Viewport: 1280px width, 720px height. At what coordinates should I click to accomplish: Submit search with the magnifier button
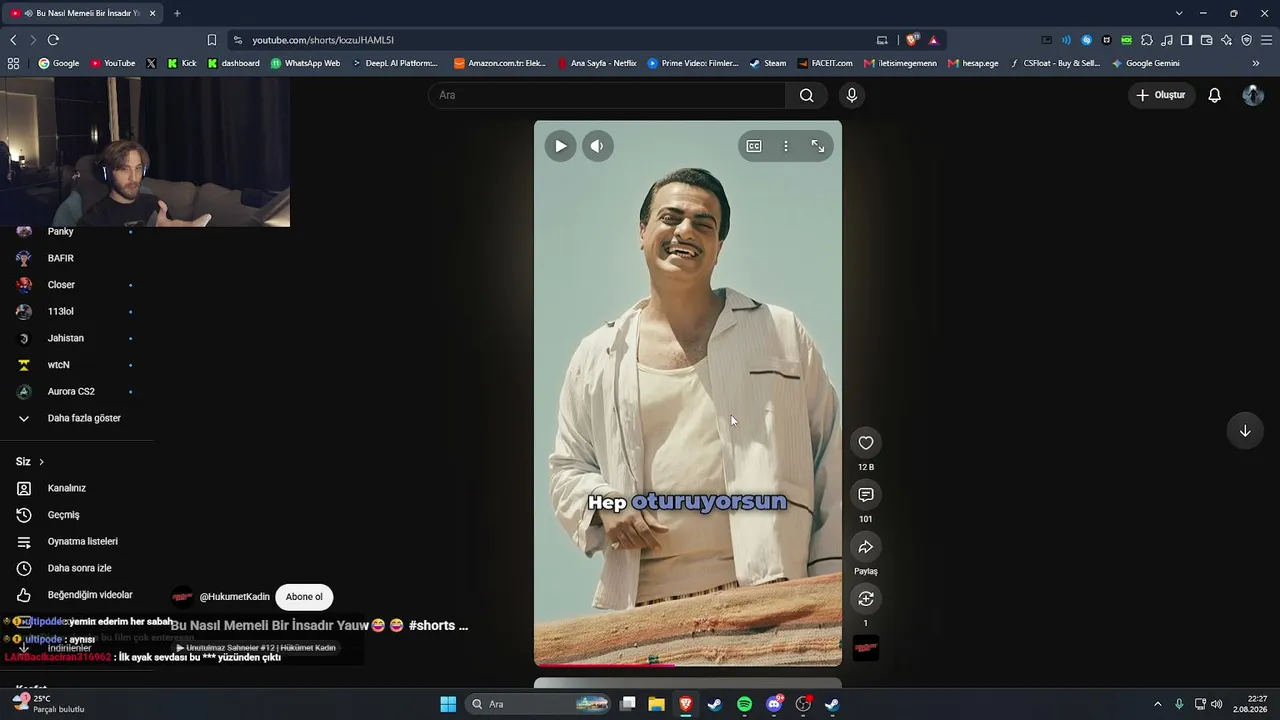tap(806, 95)
